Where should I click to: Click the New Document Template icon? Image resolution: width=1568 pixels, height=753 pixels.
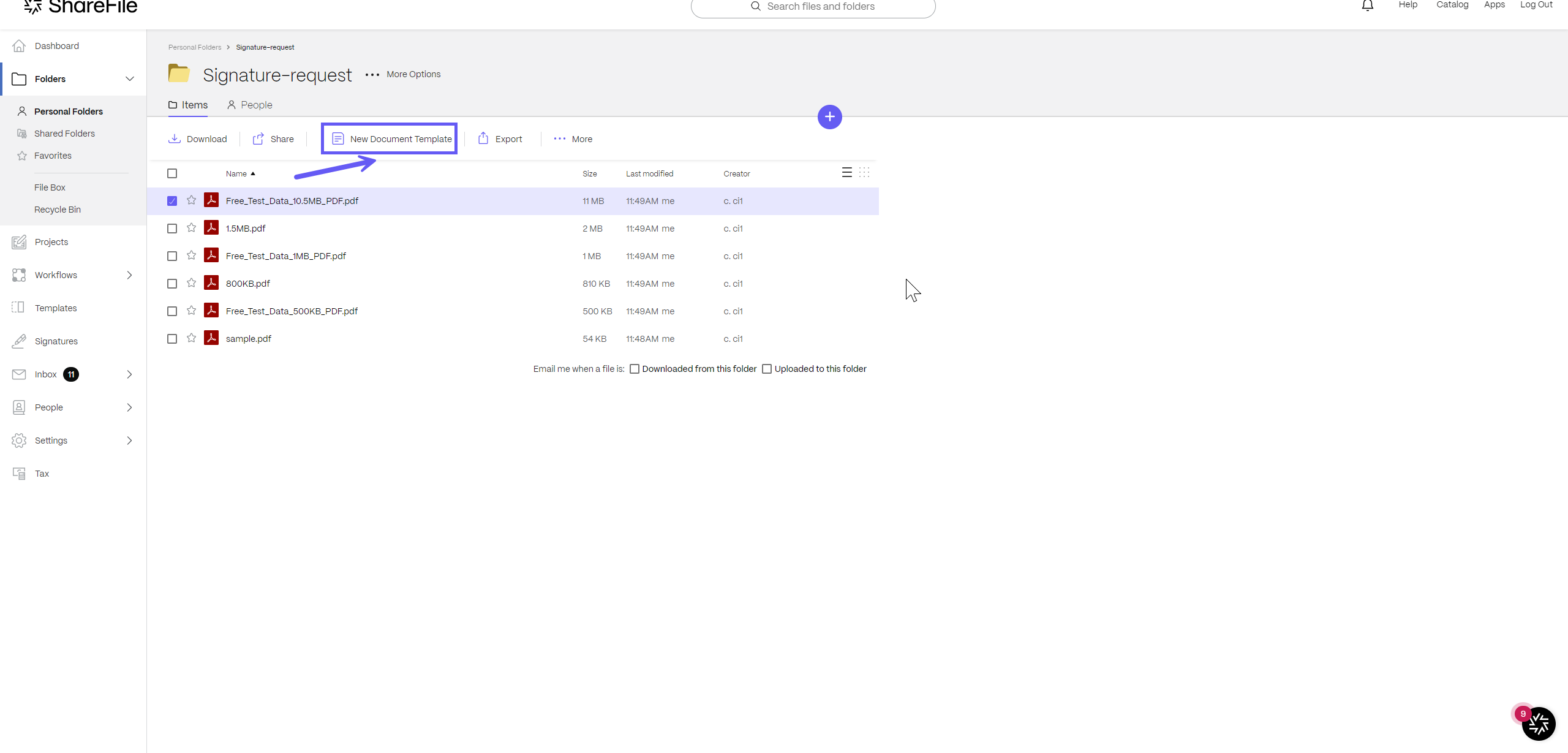(338, 139)
